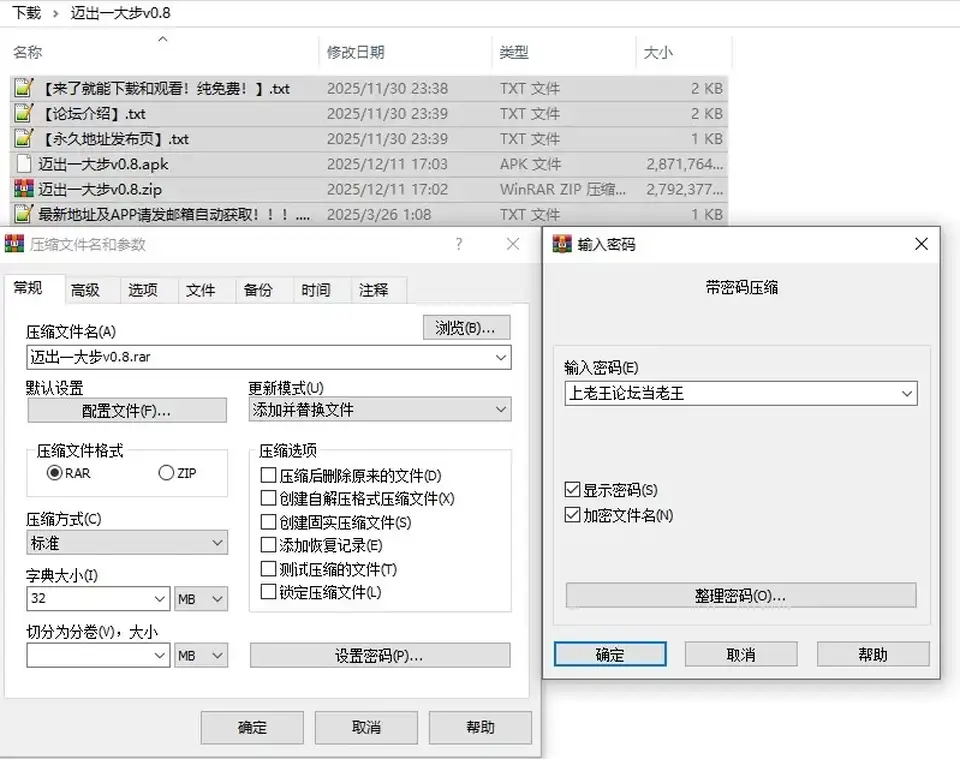Screen dimensions: 960x759
Task: Click 帮助 in the archive parameters dialog
Action: [480, 727]
